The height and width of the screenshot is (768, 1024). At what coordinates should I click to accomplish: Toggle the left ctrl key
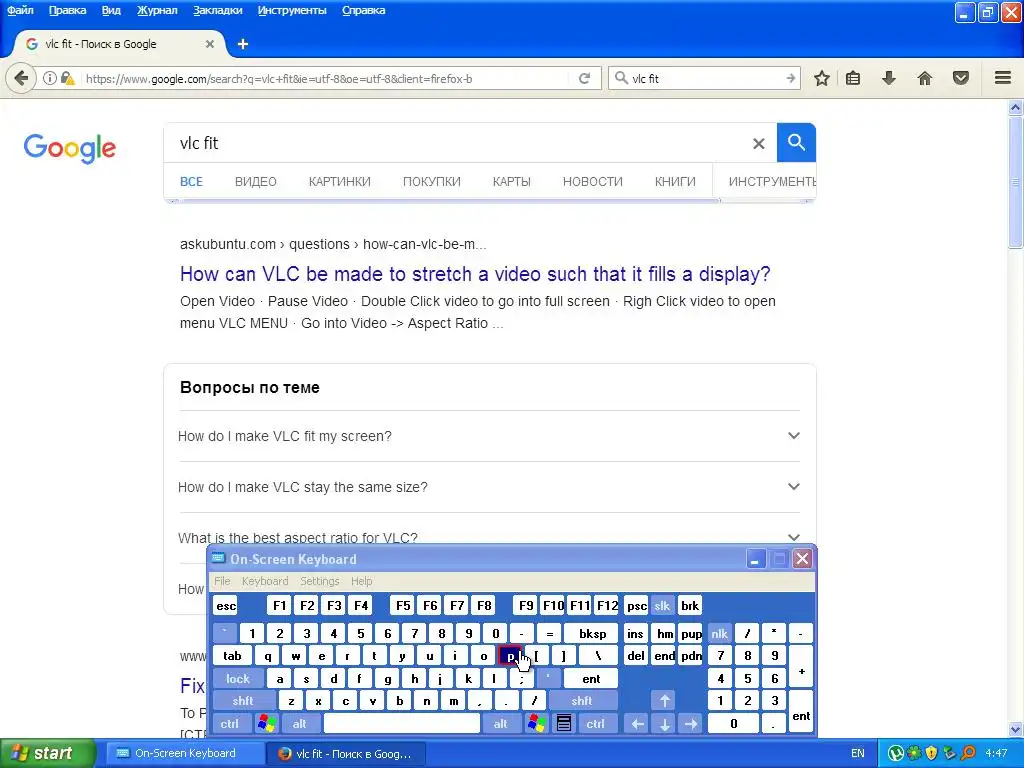tap(230, 723)
